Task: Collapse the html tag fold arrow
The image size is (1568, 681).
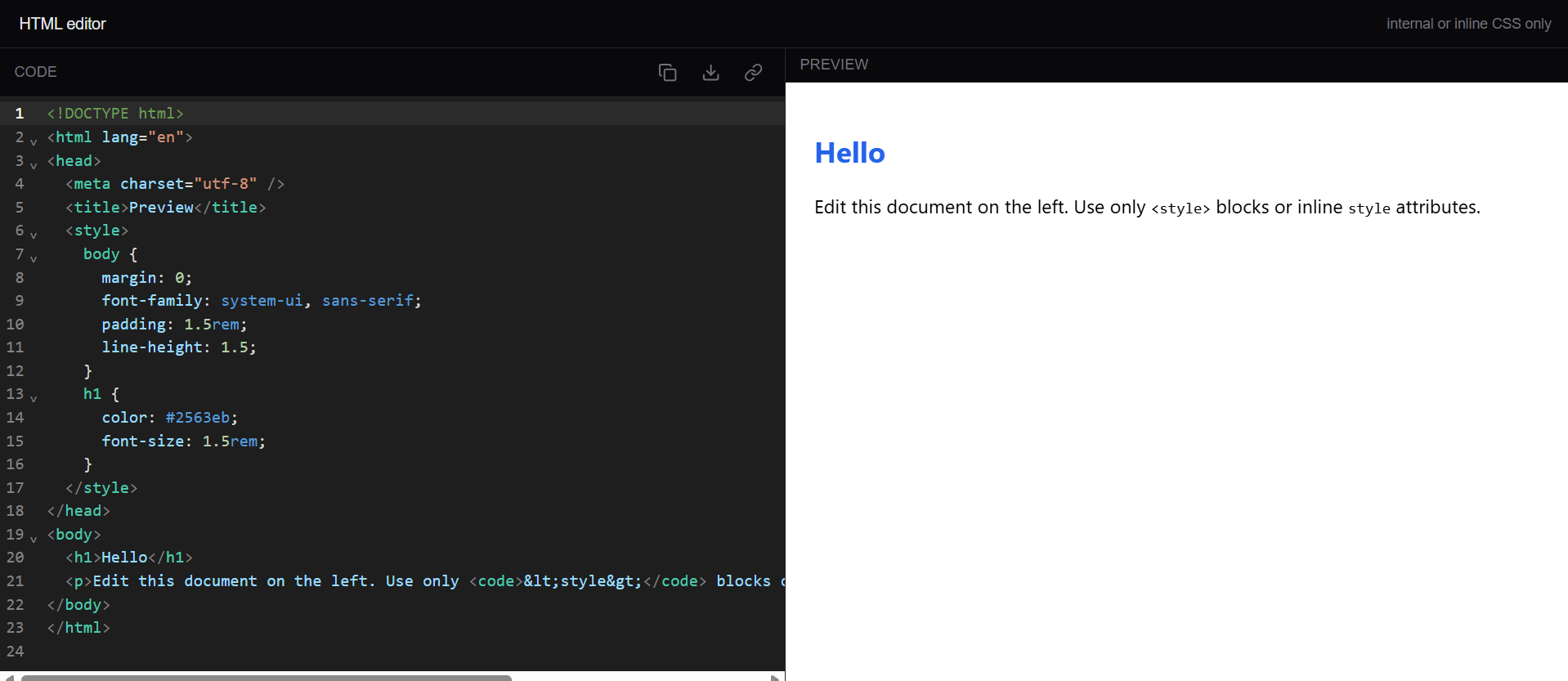Action: click(34, 141)
